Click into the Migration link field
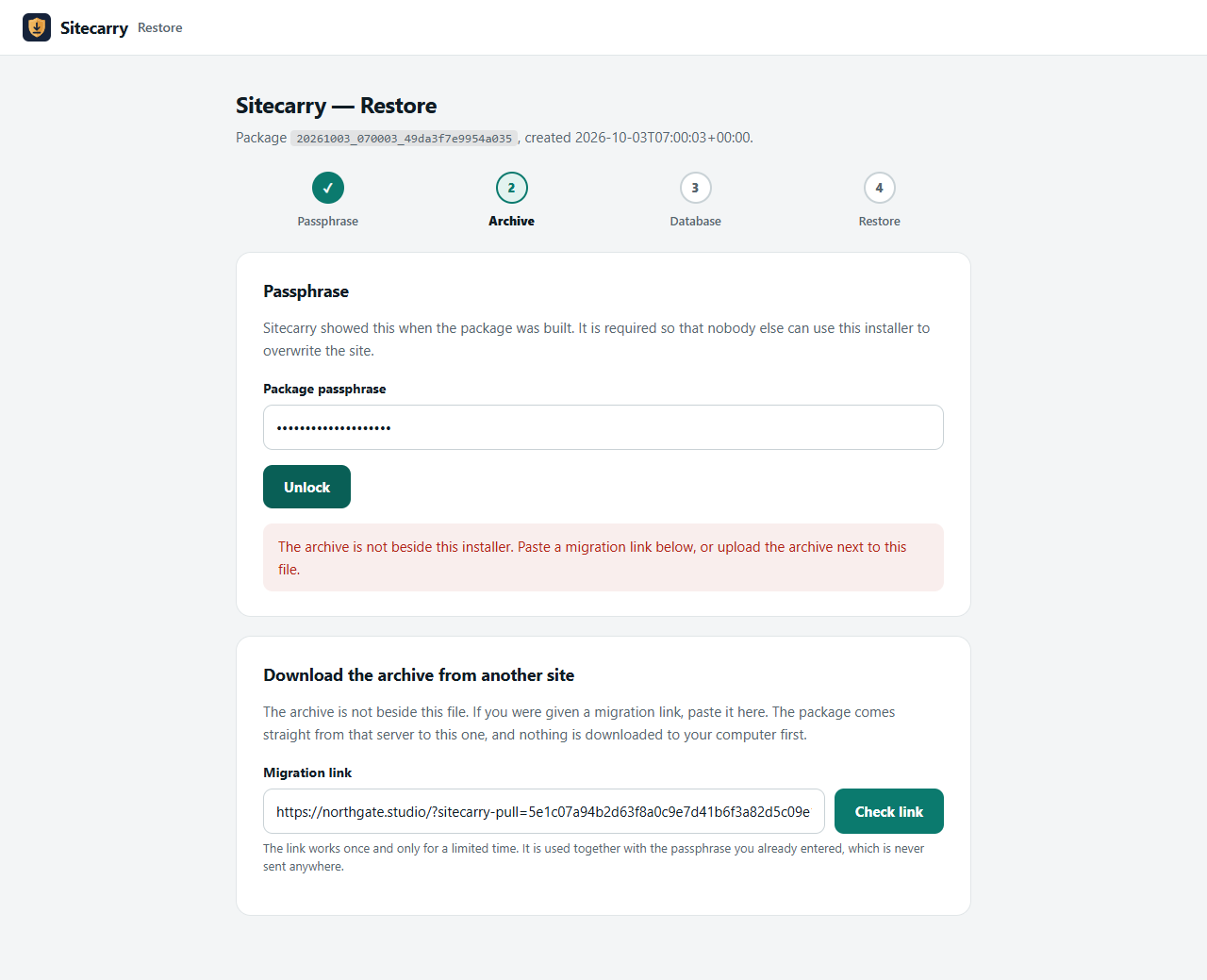1207x980 pixels. point(544,811)
